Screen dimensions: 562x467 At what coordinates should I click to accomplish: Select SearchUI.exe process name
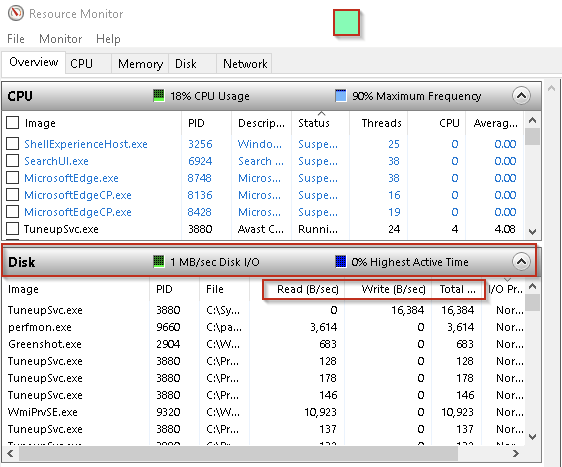coord(56,161)
